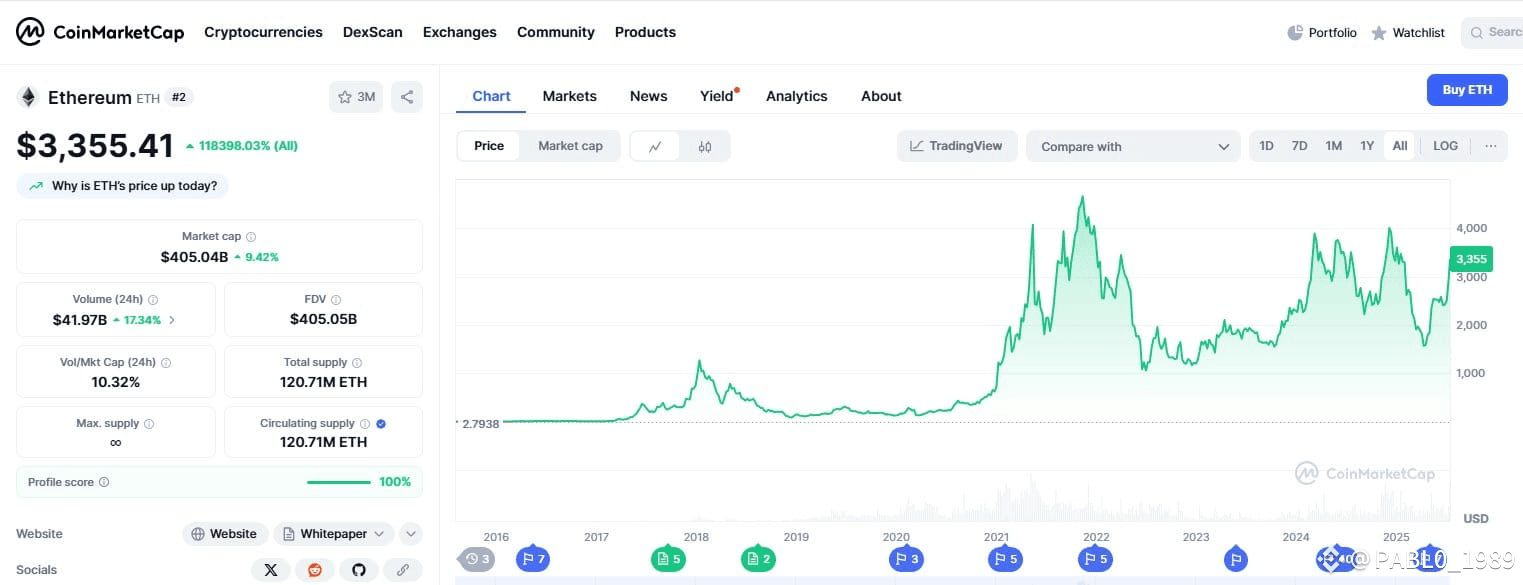Open the Community menu
Image resolution: width=1523 pixels, height=585 pixels.
pyautogui.click(x=555, y=32)
